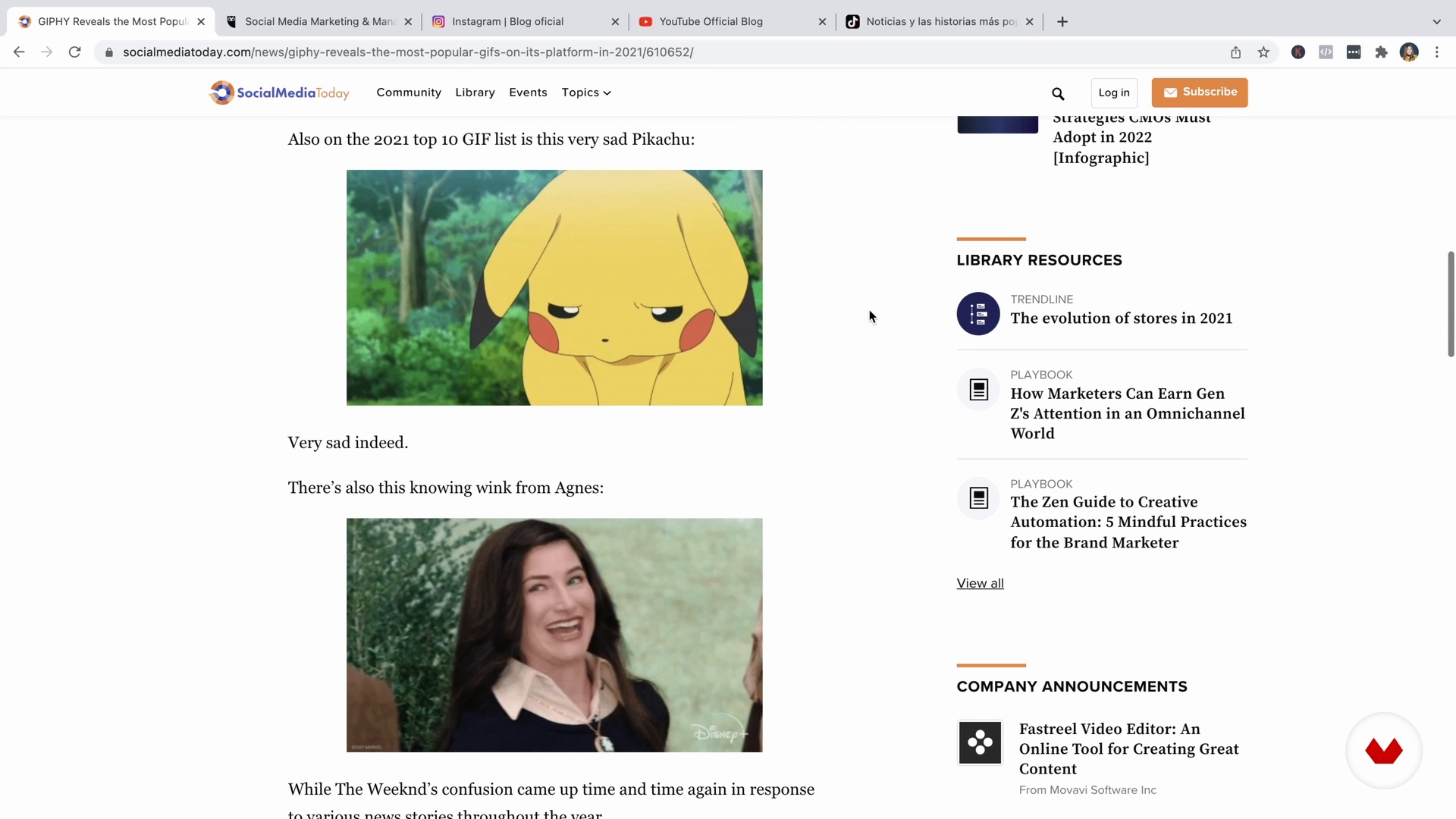Open the code brackets extension icon
The width and height of the screenshot is (1456, 819).
(x=1326, y=52)
